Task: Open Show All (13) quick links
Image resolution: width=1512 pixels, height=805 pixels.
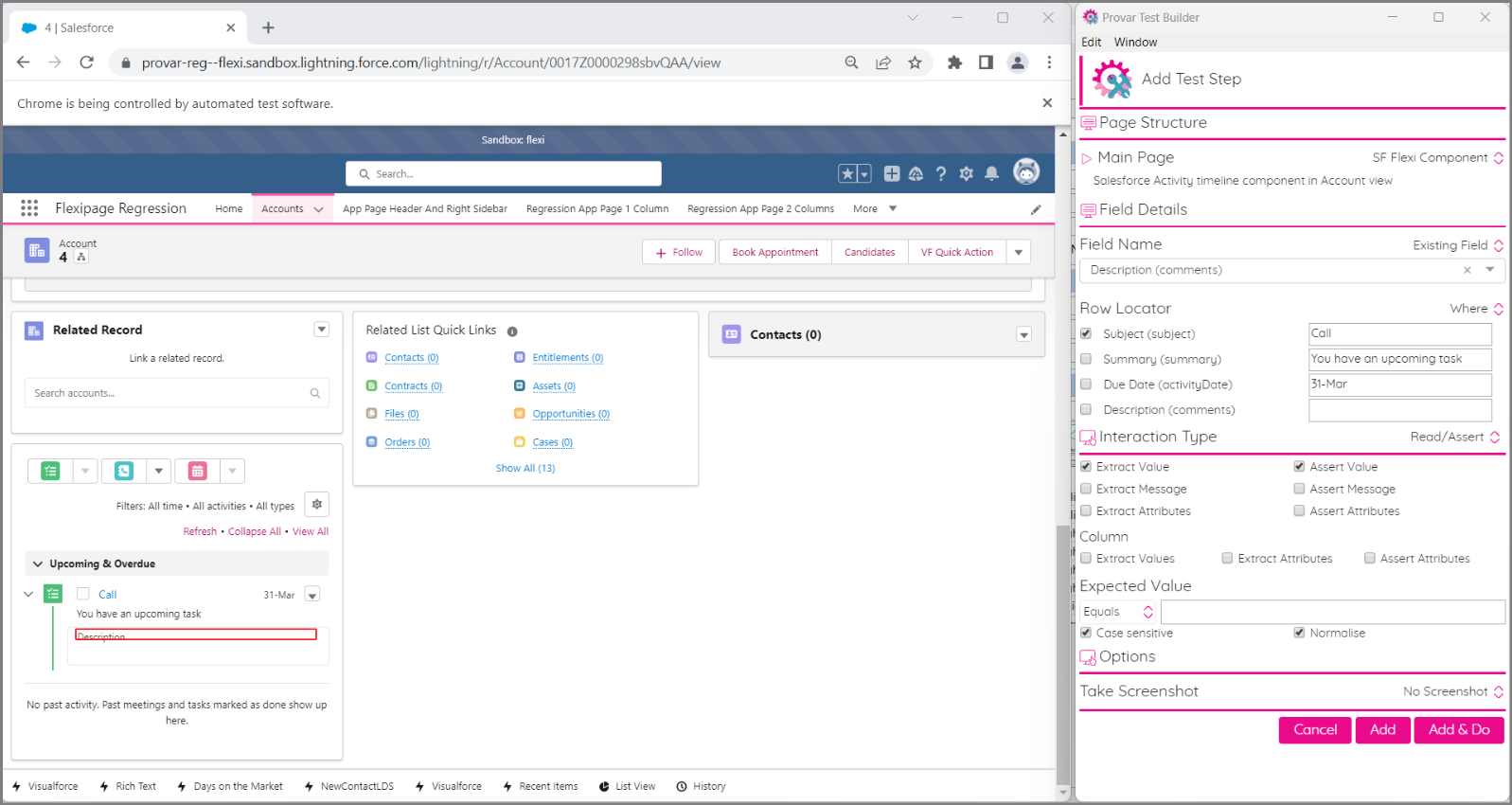Action: pyautogui.click(x=525, y=468)
